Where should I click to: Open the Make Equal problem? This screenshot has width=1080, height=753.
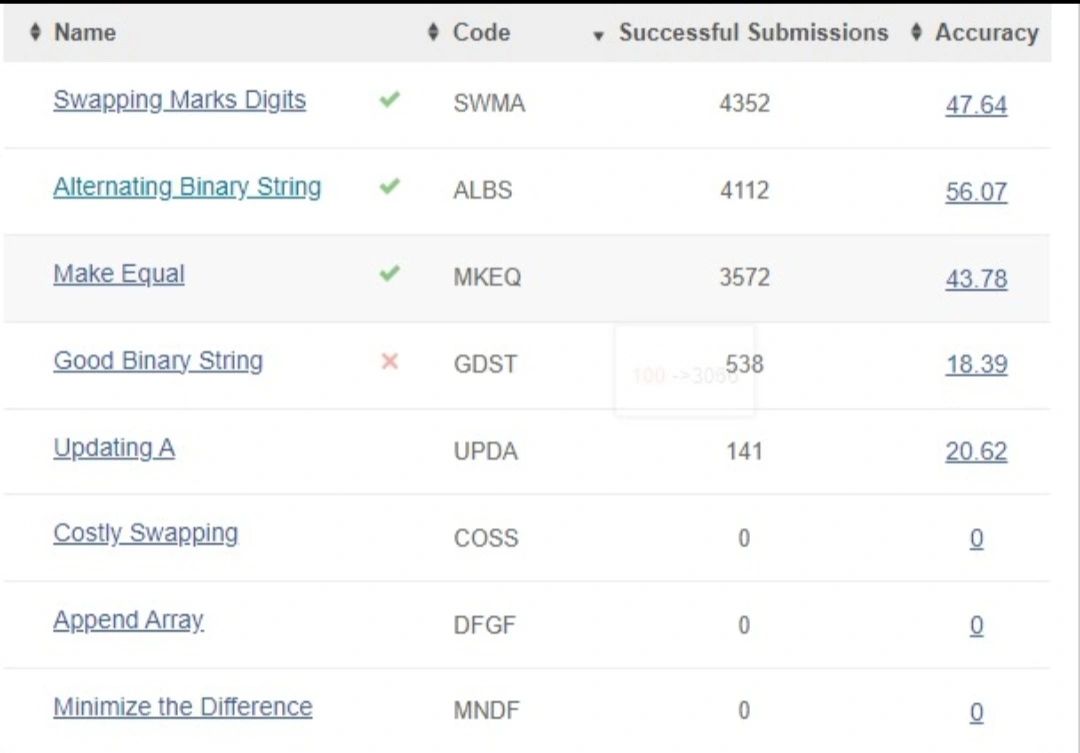tap(119, 274)
